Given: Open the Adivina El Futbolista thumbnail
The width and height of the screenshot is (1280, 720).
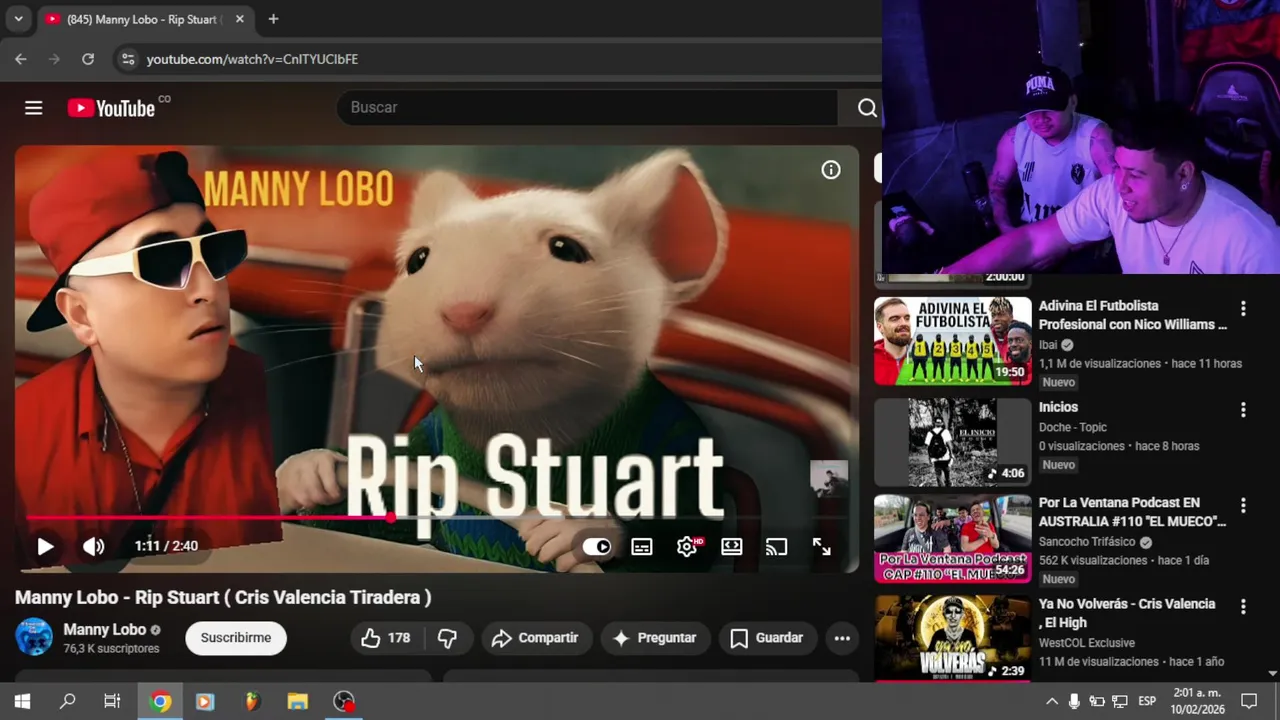Looking at the screenshot, I should (x=953, y=341).
